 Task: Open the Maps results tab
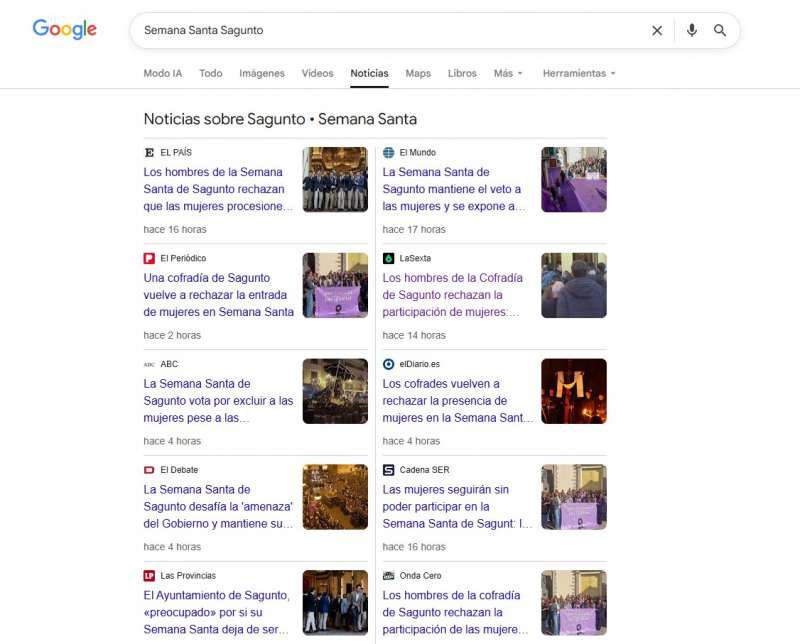pos(418,73)
